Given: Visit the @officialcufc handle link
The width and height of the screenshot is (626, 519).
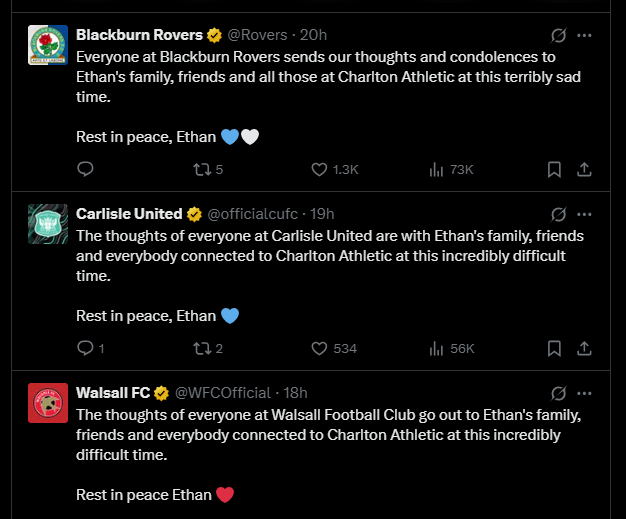Looking at the screenshot, I should [253, 214].
